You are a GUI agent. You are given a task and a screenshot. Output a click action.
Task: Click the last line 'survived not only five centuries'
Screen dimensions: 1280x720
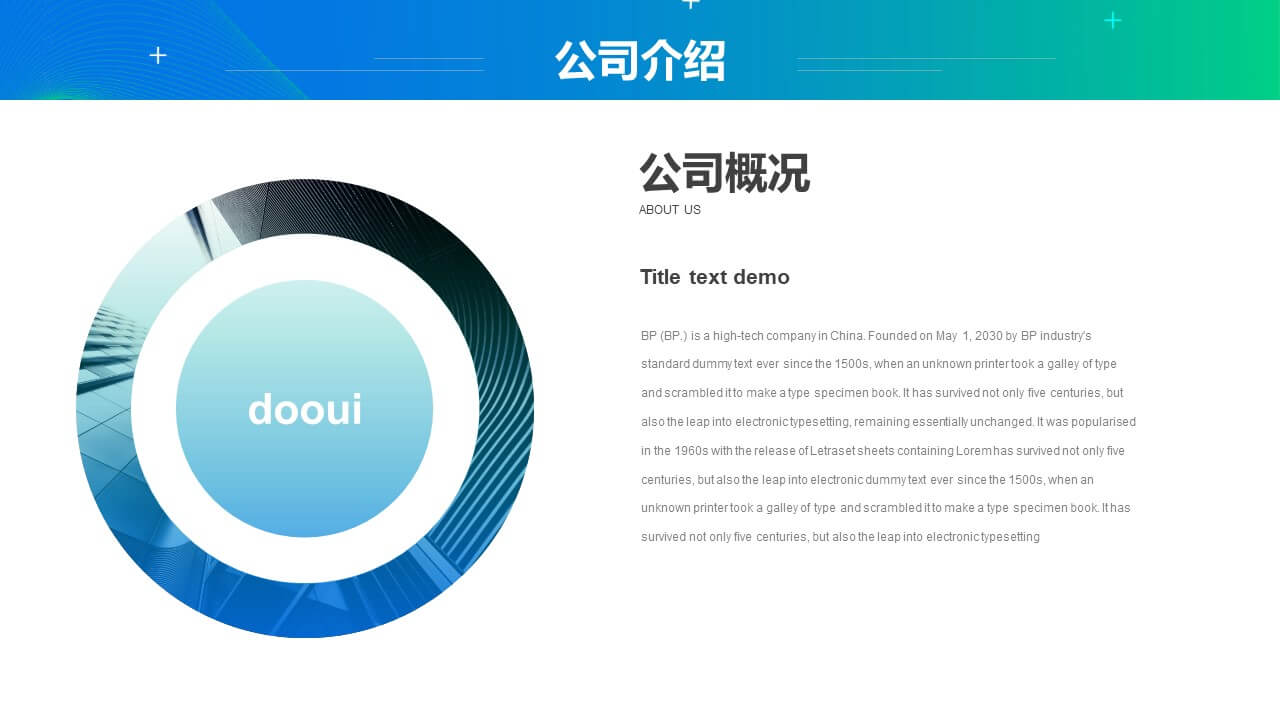click(840, 537)
